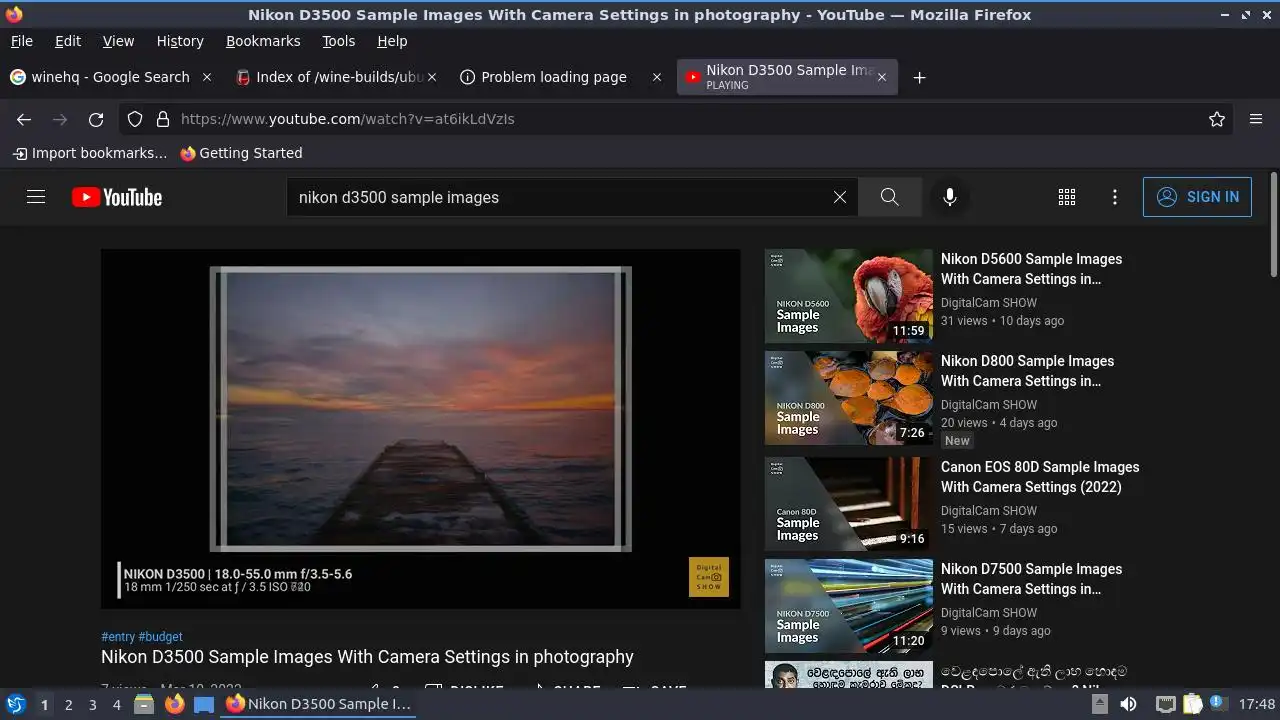Open the volume control in tray
1280x720 pixels.
tap(1128, 704)
